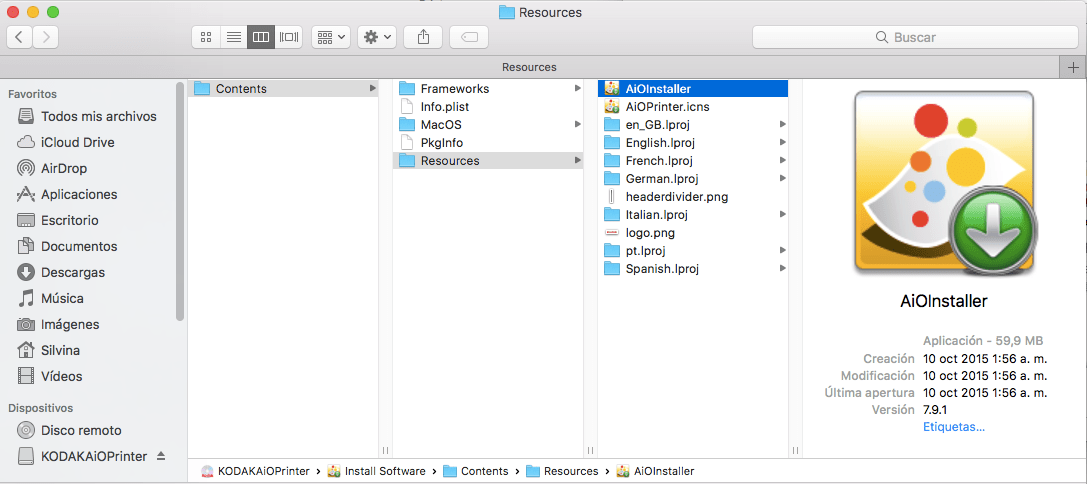Viewport: 1087px width, 484px height.
Task: Open AirDrop in sidebar
Action: (64, 168)
